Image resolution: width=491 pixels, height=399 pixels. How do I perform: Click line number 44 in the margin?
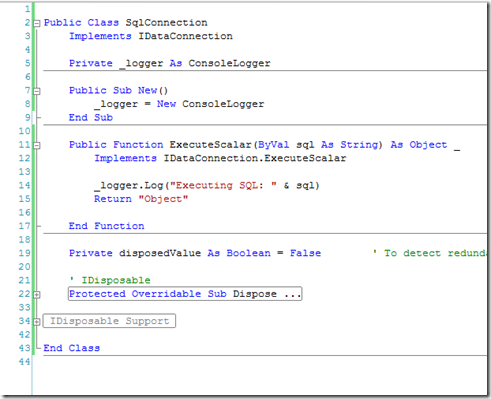[24, 362]
